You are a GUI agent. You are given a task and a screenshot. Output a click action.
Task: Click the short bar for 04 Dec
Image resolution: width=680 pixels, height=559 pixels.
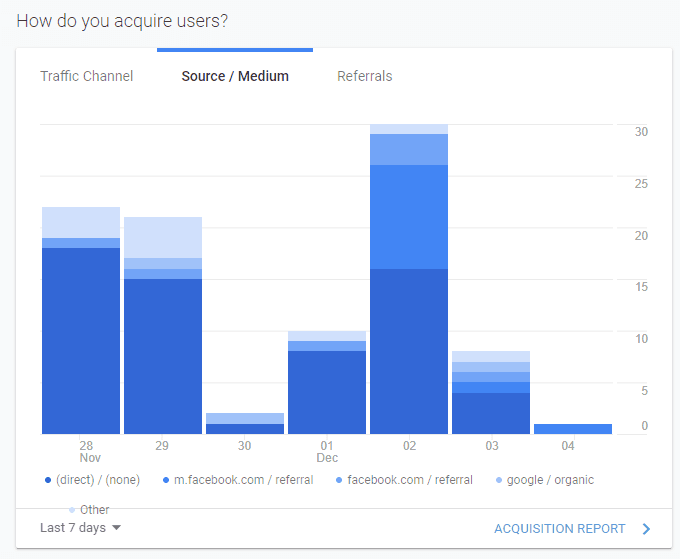(x=573, y=429)
